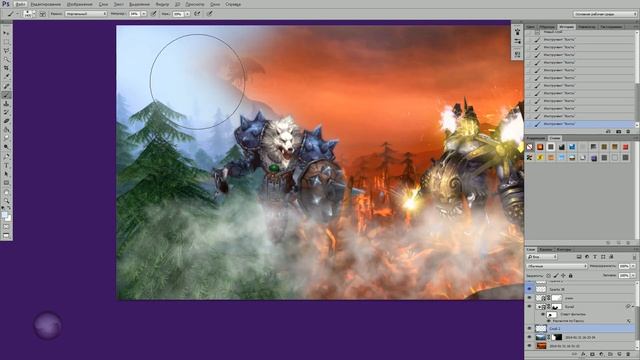
Task: Create a new layer group
Action: [x=610, y=354]
